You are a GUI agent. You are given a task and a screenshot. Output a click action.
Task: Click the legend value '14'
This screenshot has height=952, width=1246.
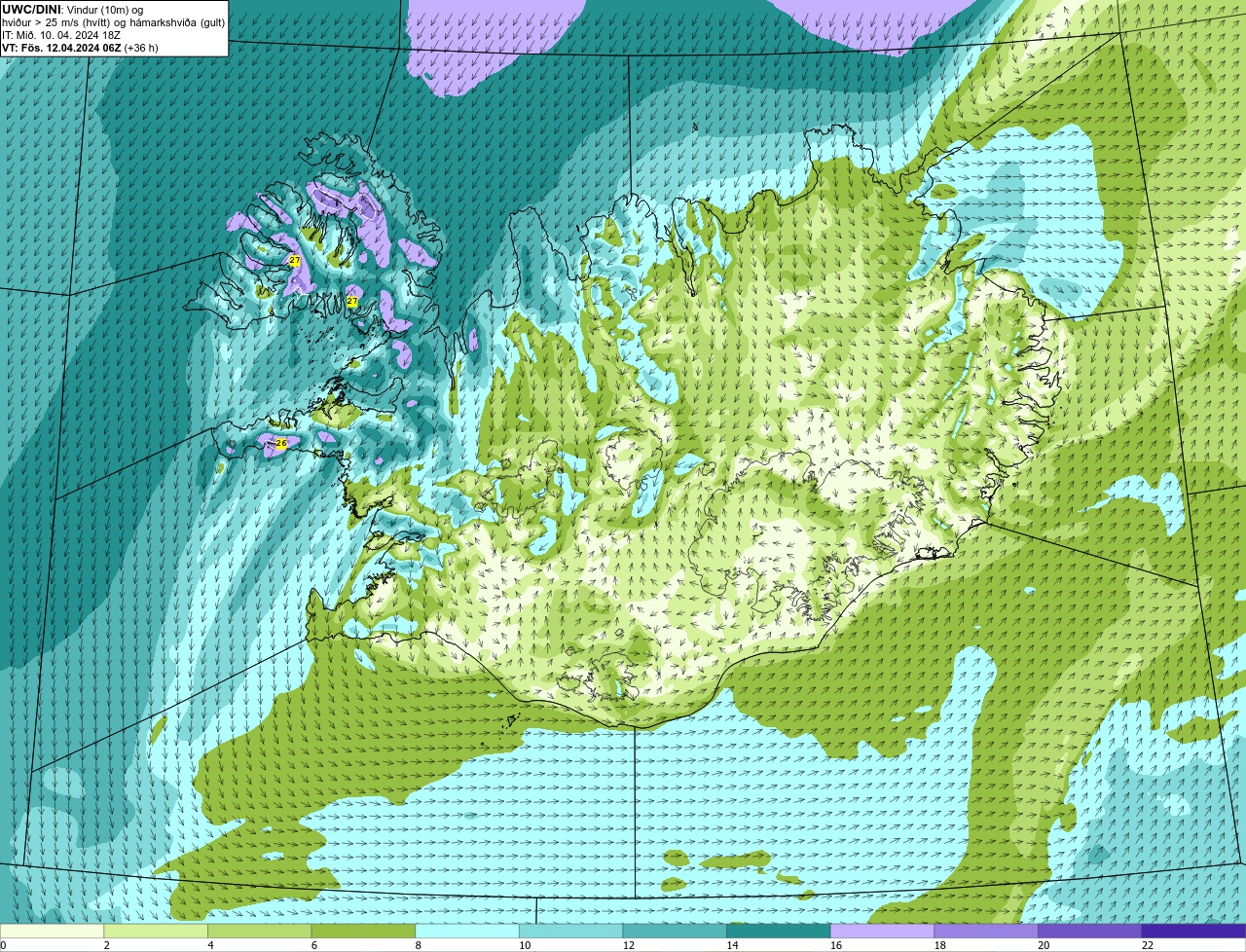[732, 945]
